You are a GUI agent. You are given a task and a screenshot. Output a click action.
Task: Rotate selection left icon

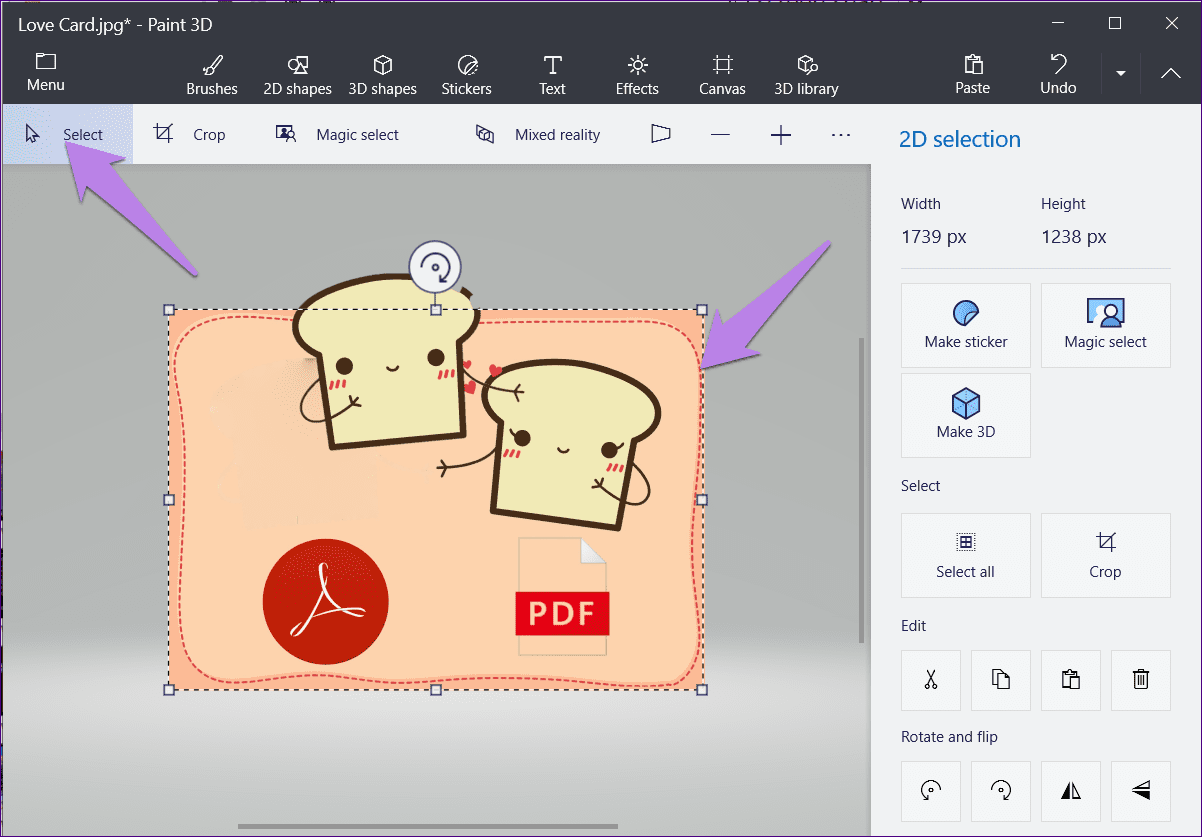click(931, 791)
